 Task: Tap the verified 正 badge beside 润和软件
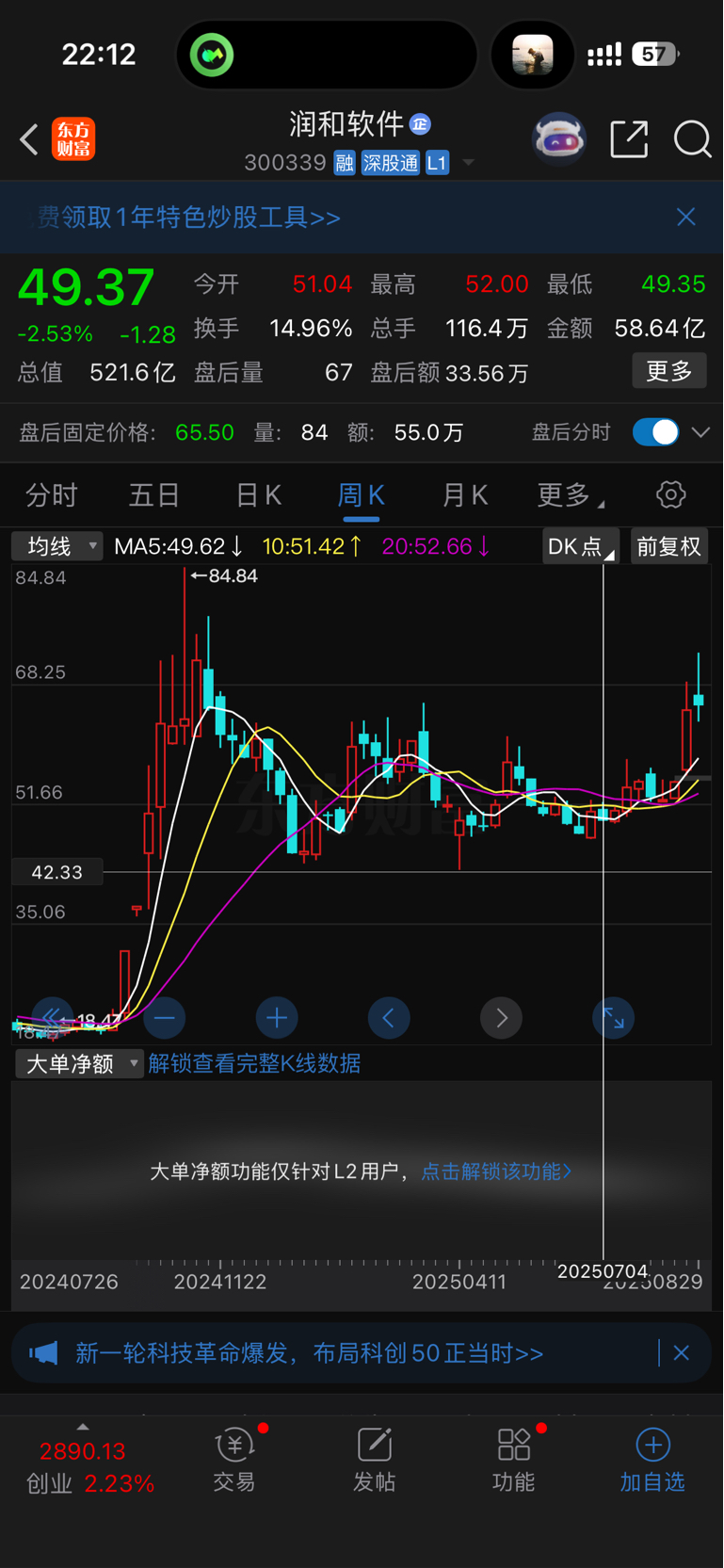tap(420, 123)
